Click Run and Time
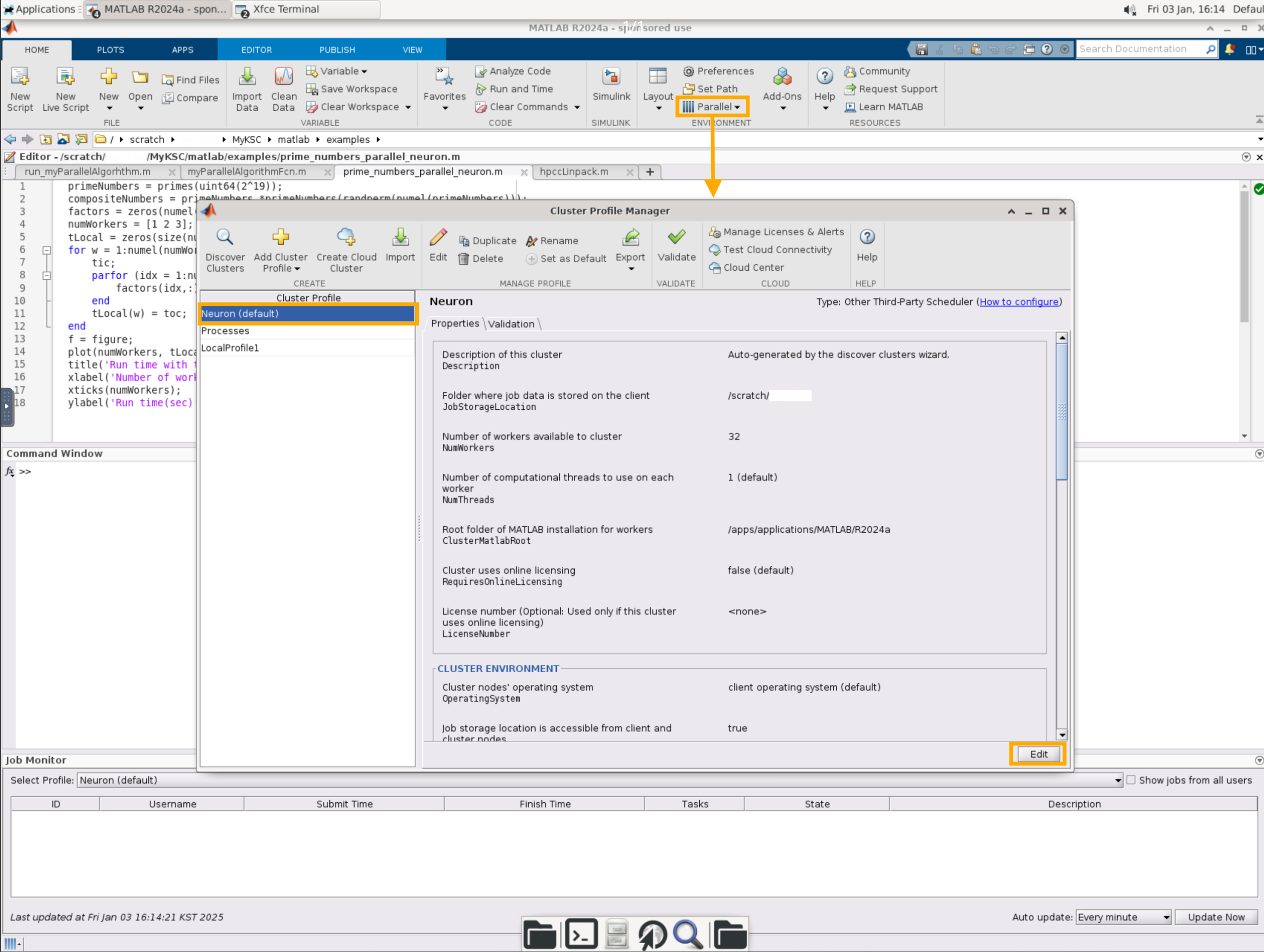Viewport: 1264px width, 952px height. 514,89
